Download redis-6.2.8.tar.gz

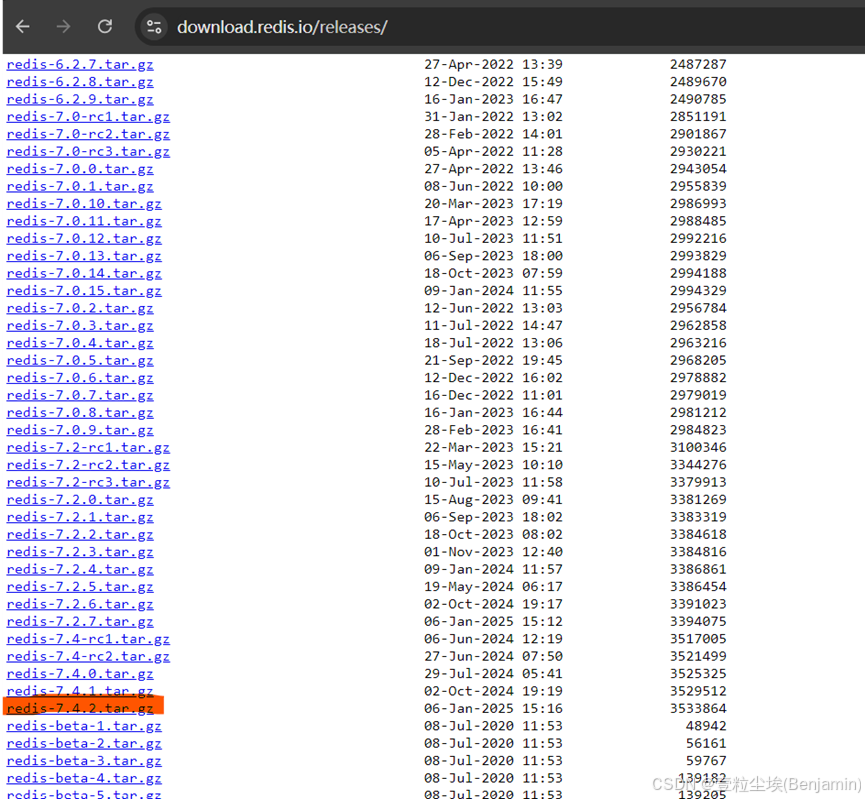pos(80,82)
